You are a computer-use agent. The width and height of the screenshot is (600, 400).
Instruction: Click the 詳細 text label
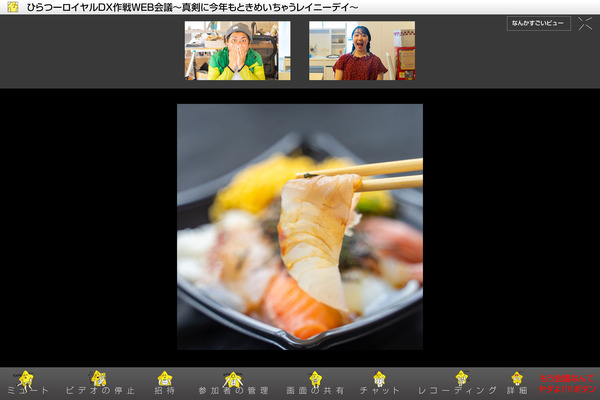[x=517, y=390]
